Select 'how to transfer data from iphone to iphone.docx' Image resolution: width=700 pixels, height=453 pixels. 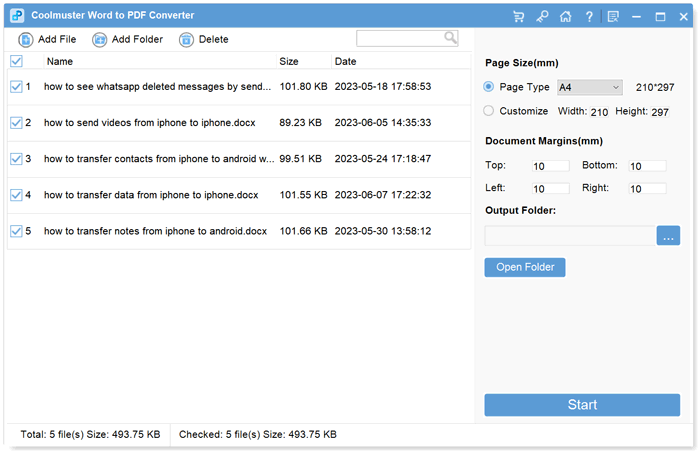(x=151, y=195)
